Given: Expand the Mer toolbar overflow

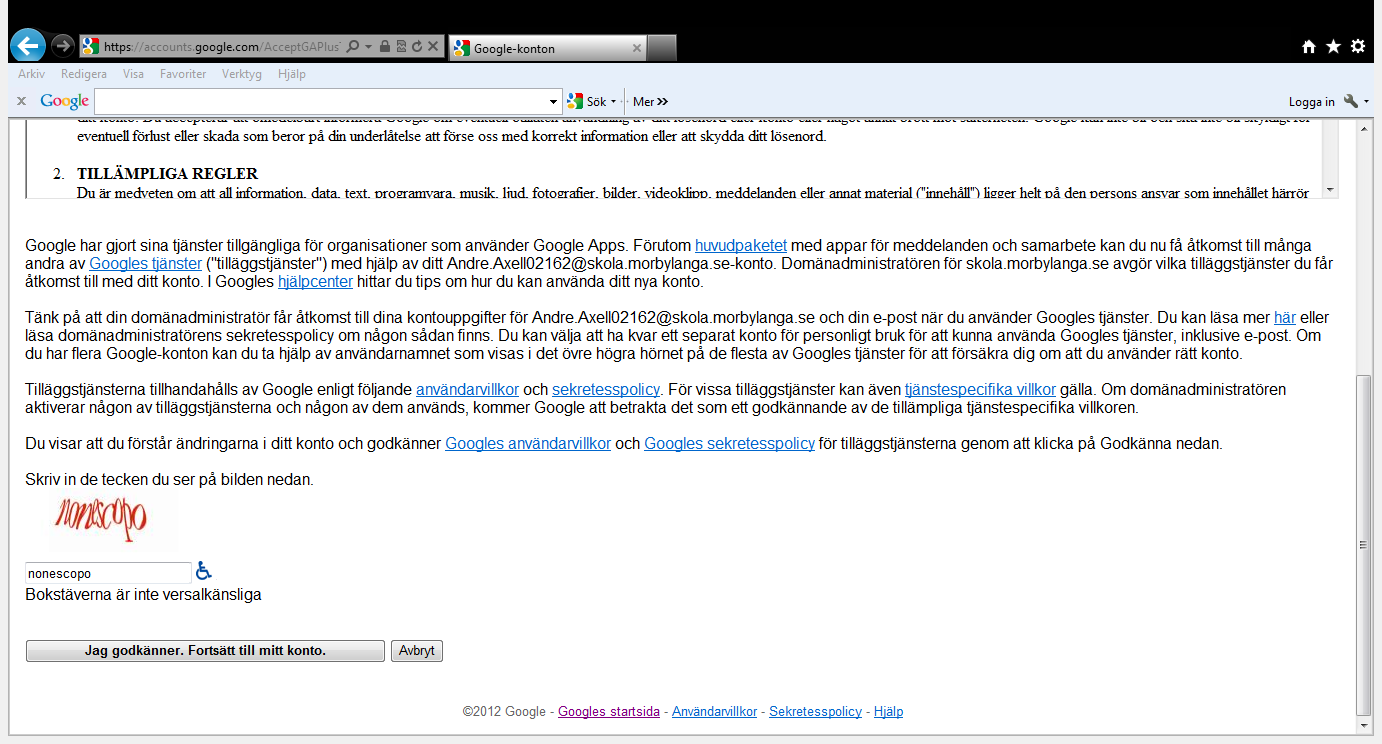Looking at the screenshot, I should tap(650, 101).
